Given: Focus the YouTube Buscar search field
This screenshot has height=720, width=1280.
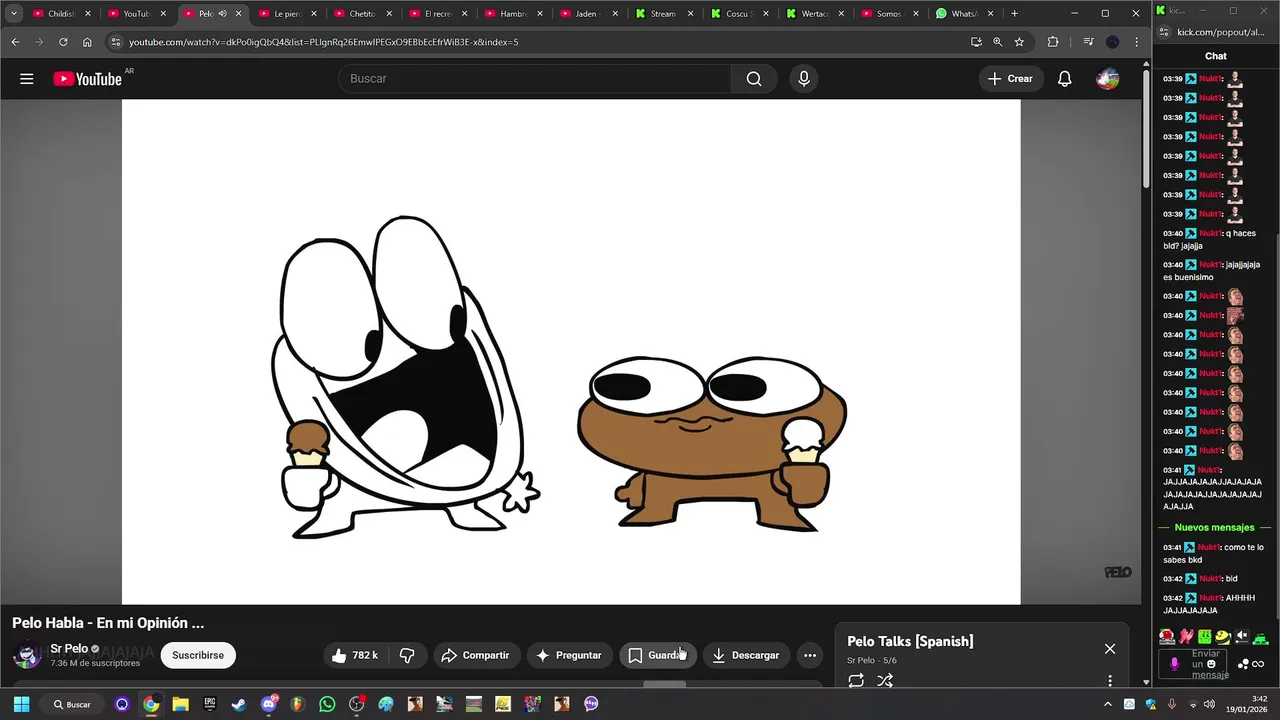Looking at the screenshot, I should 535,79.
